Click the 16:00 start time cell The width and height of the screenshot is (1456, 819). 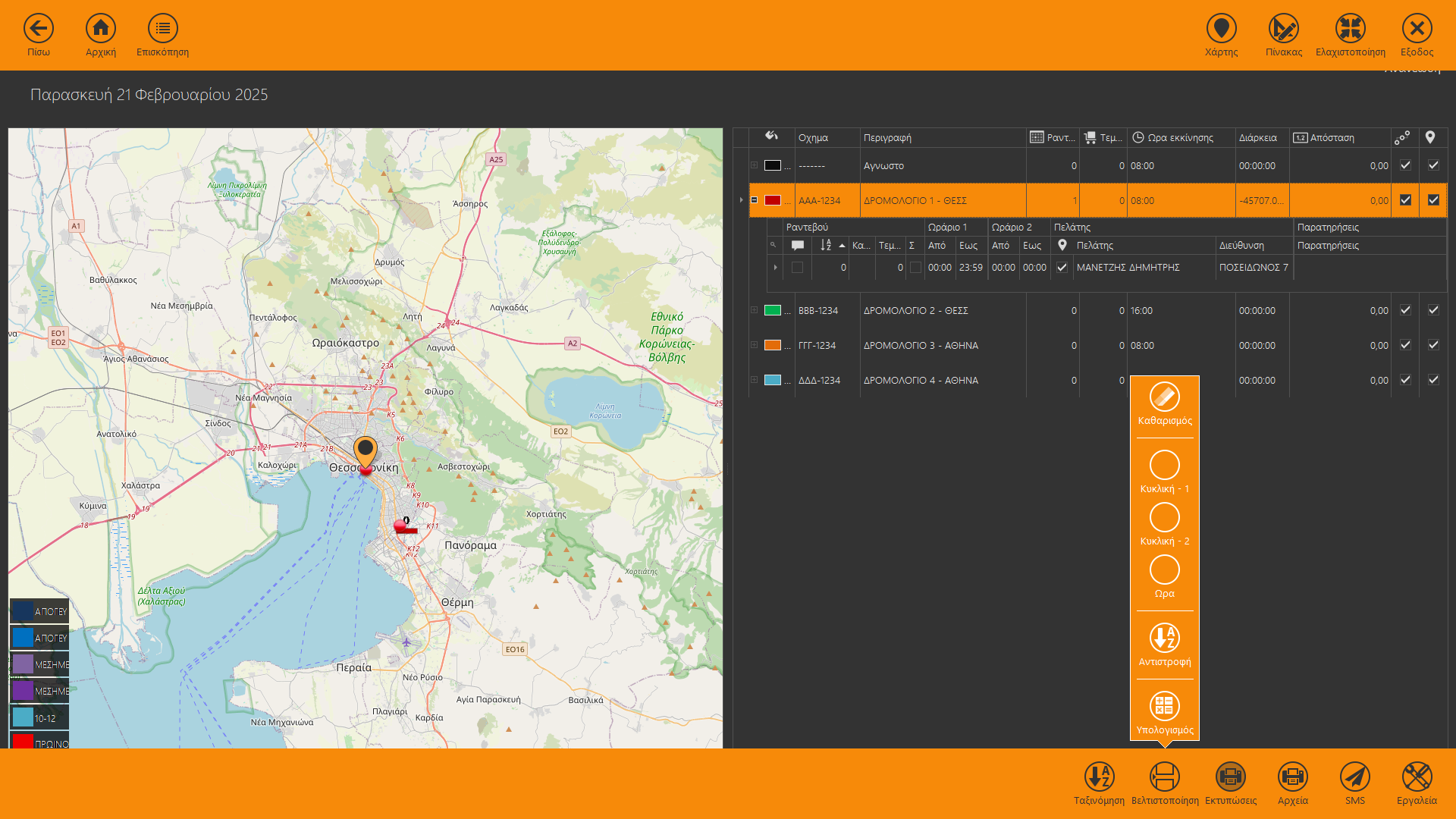[x=1181, y=310]
